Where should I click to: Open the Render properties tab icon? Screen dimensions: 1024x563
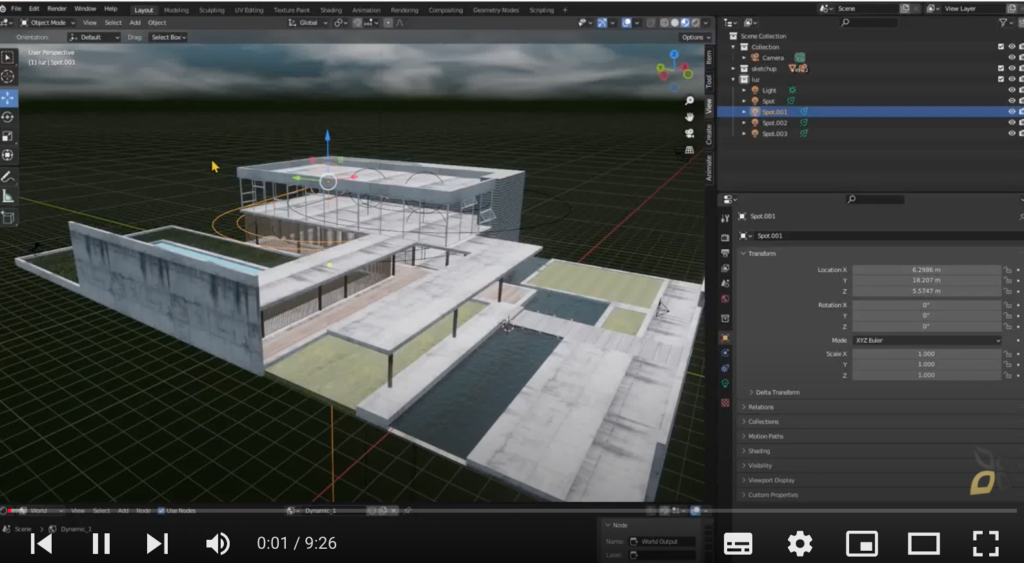pyautogui.click(x=725, y=238)
